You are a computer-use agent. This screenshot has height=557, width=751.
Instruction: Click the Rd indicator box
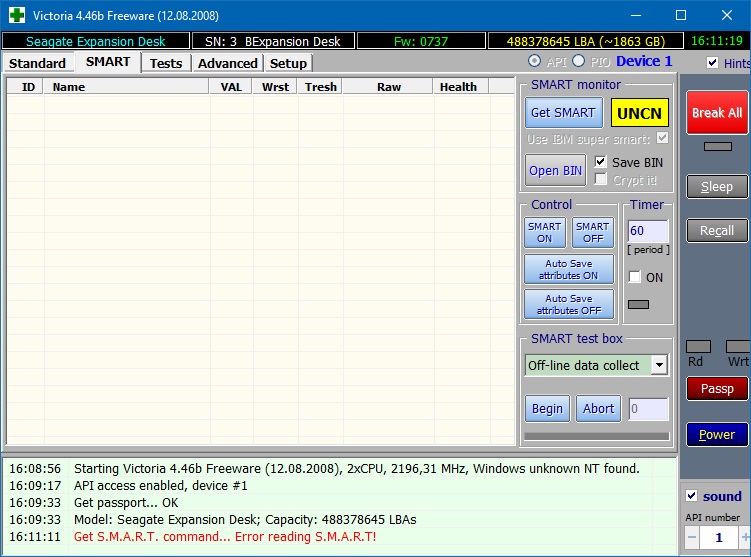click(x=698, y=346)
